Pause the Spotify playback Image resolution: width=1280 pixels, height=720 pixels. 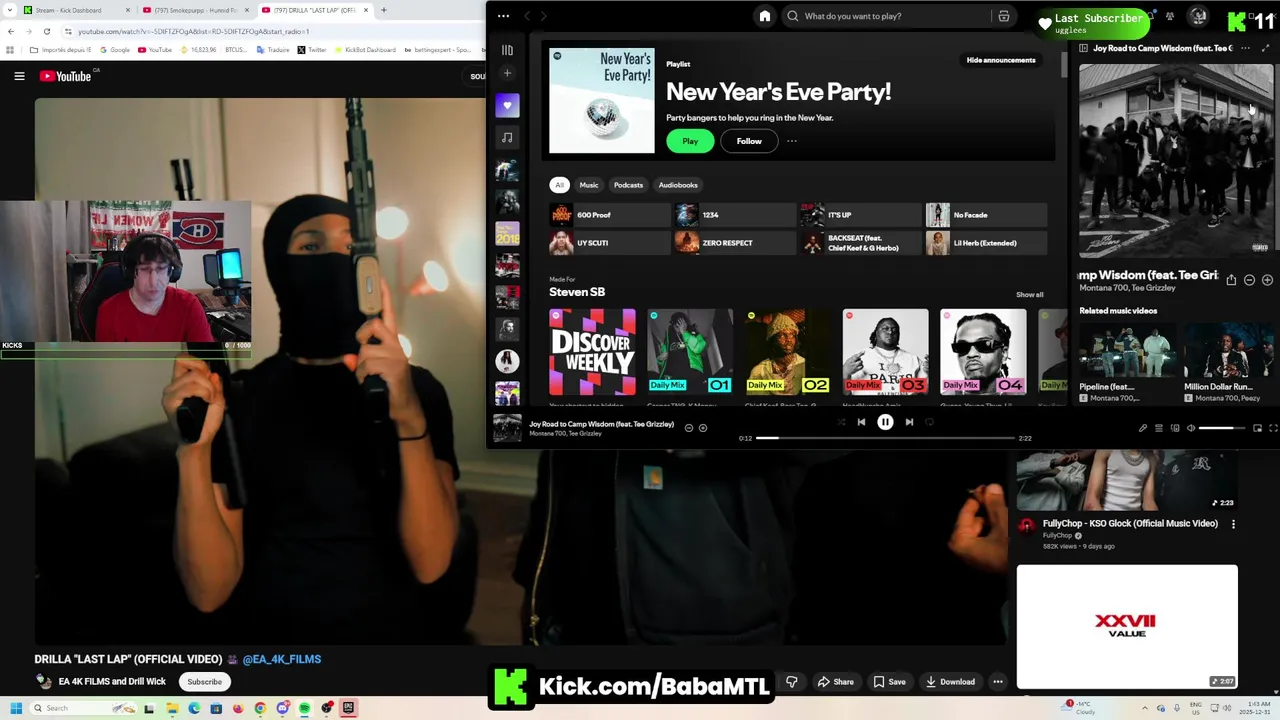coord(885,422)
